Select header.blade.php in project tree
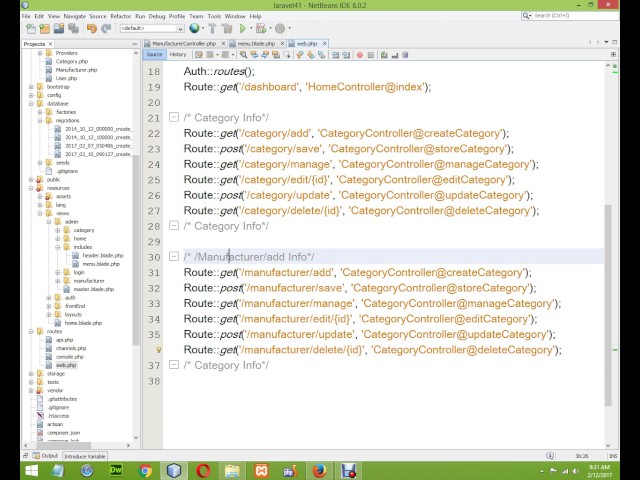The image size is (640, 480). click(103, 256)
